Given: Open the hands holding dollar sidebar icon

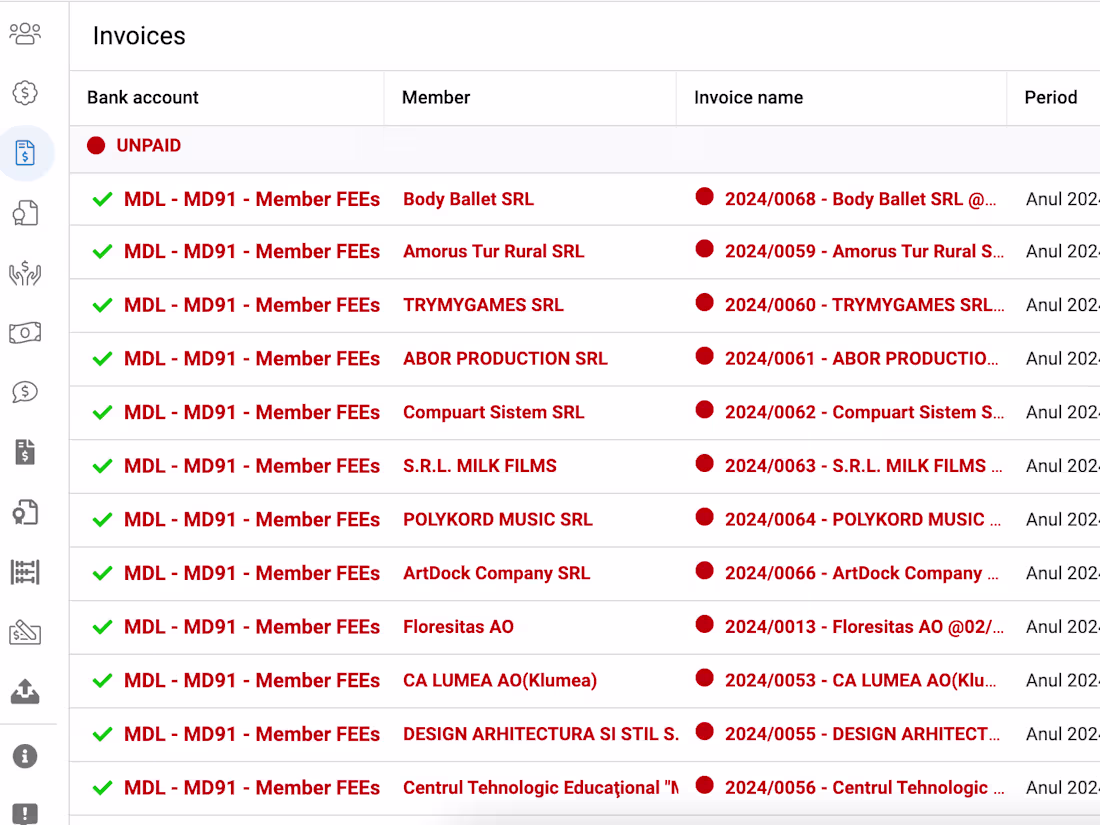Looking at the screenshot, I should 25,273.
